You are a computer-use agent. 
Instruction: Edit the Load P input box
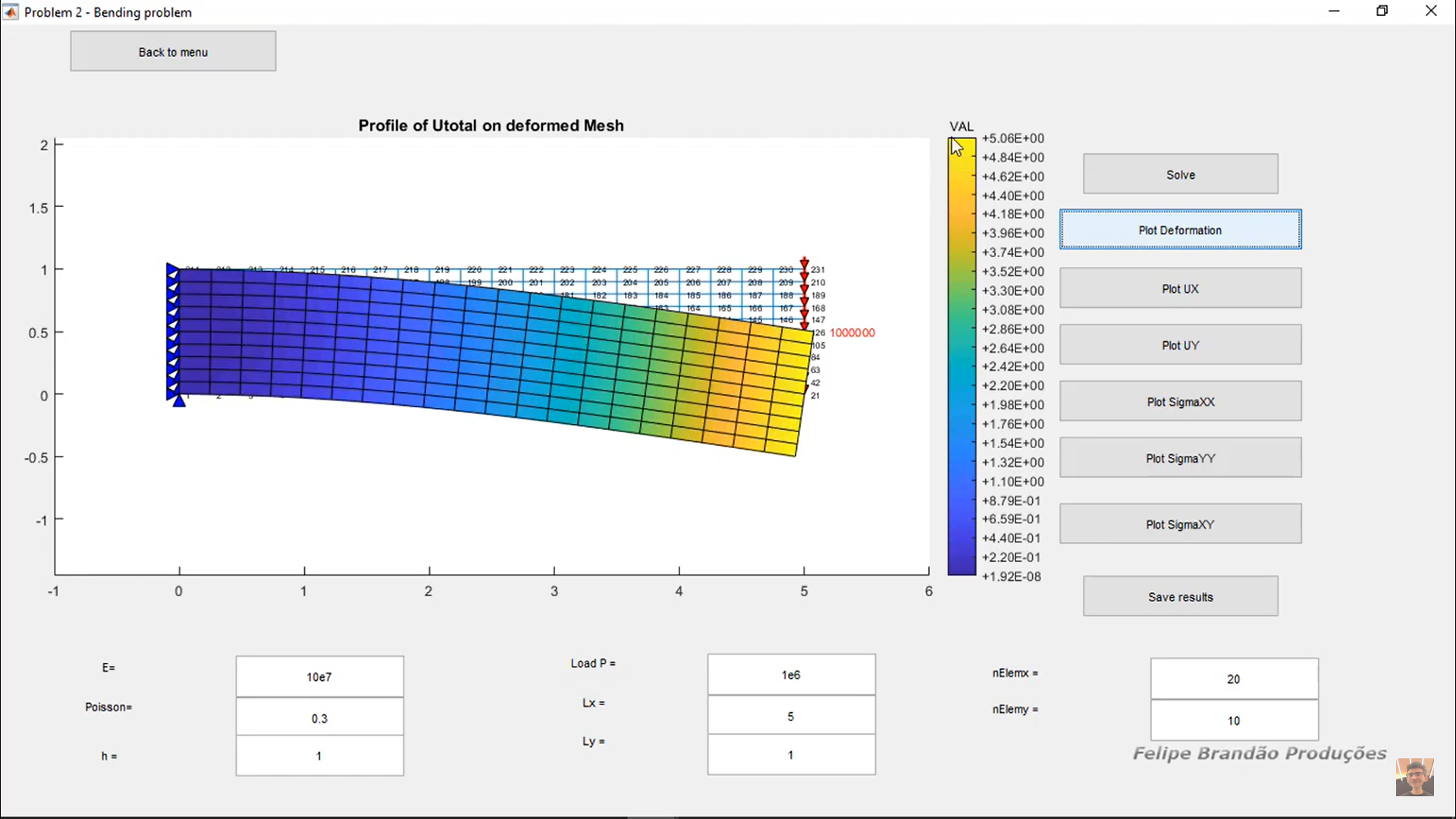coord(791,674)
